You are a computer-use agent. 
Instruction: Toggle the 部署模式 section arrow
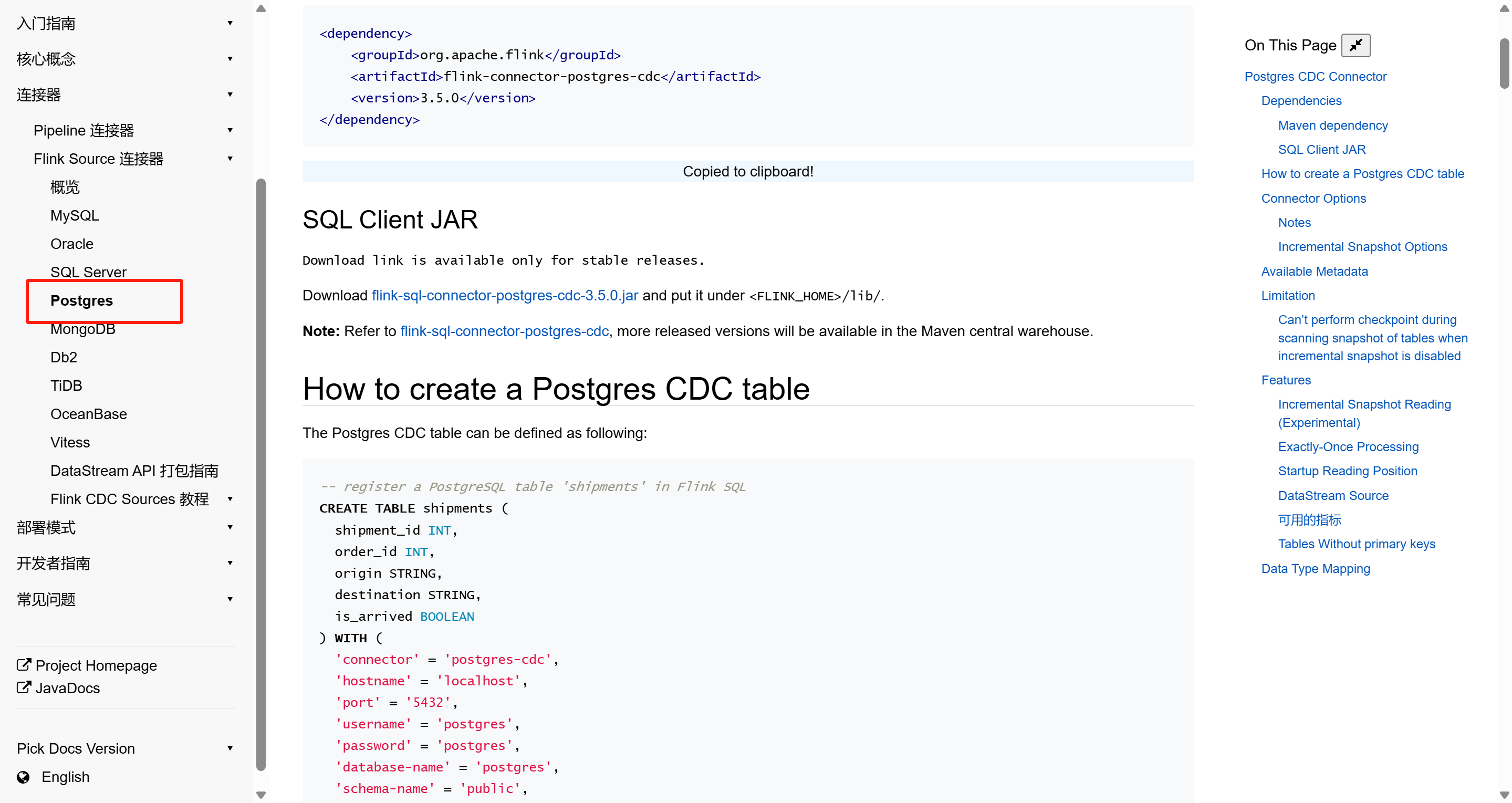click(230, 527)
